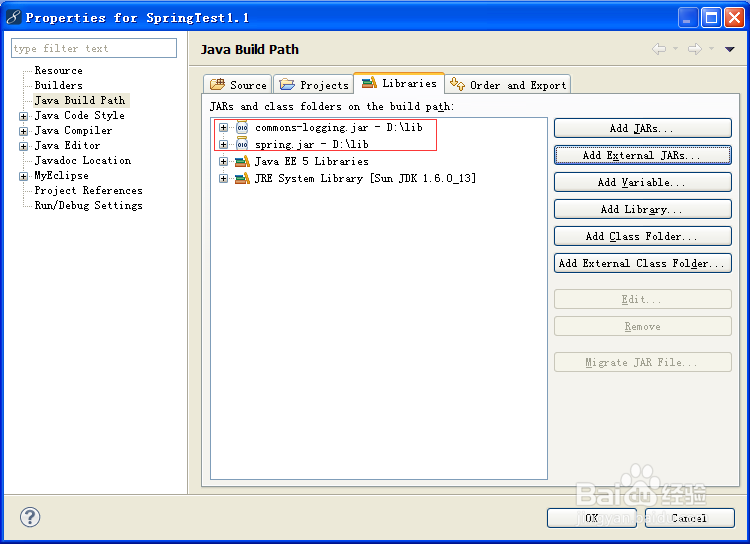Select Java EE 5 Libraries entry
Screen dimensions: 750x544
point(311,161)
